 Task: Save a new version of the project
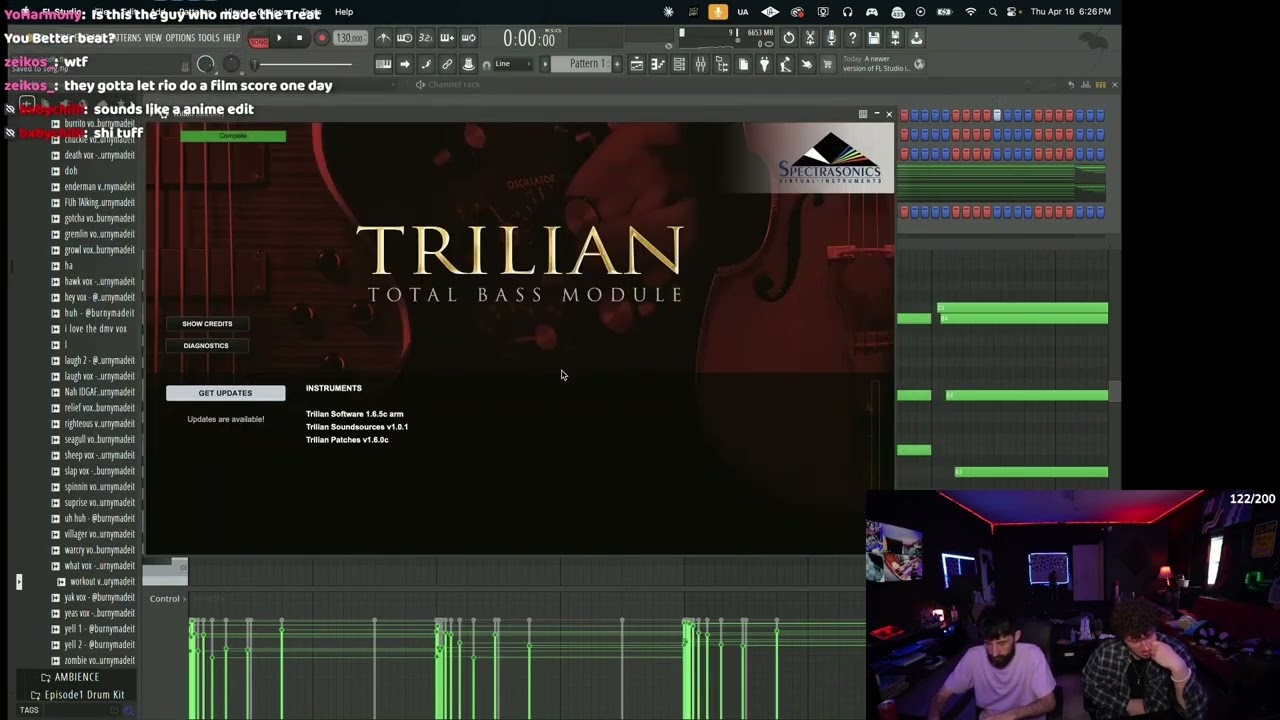click(895, 38)
